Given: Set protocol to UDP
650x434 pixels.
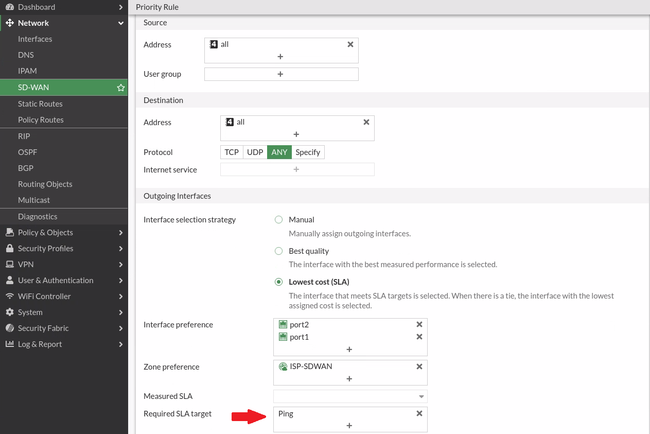Looking at the screenshot, I should coord(255,152).
